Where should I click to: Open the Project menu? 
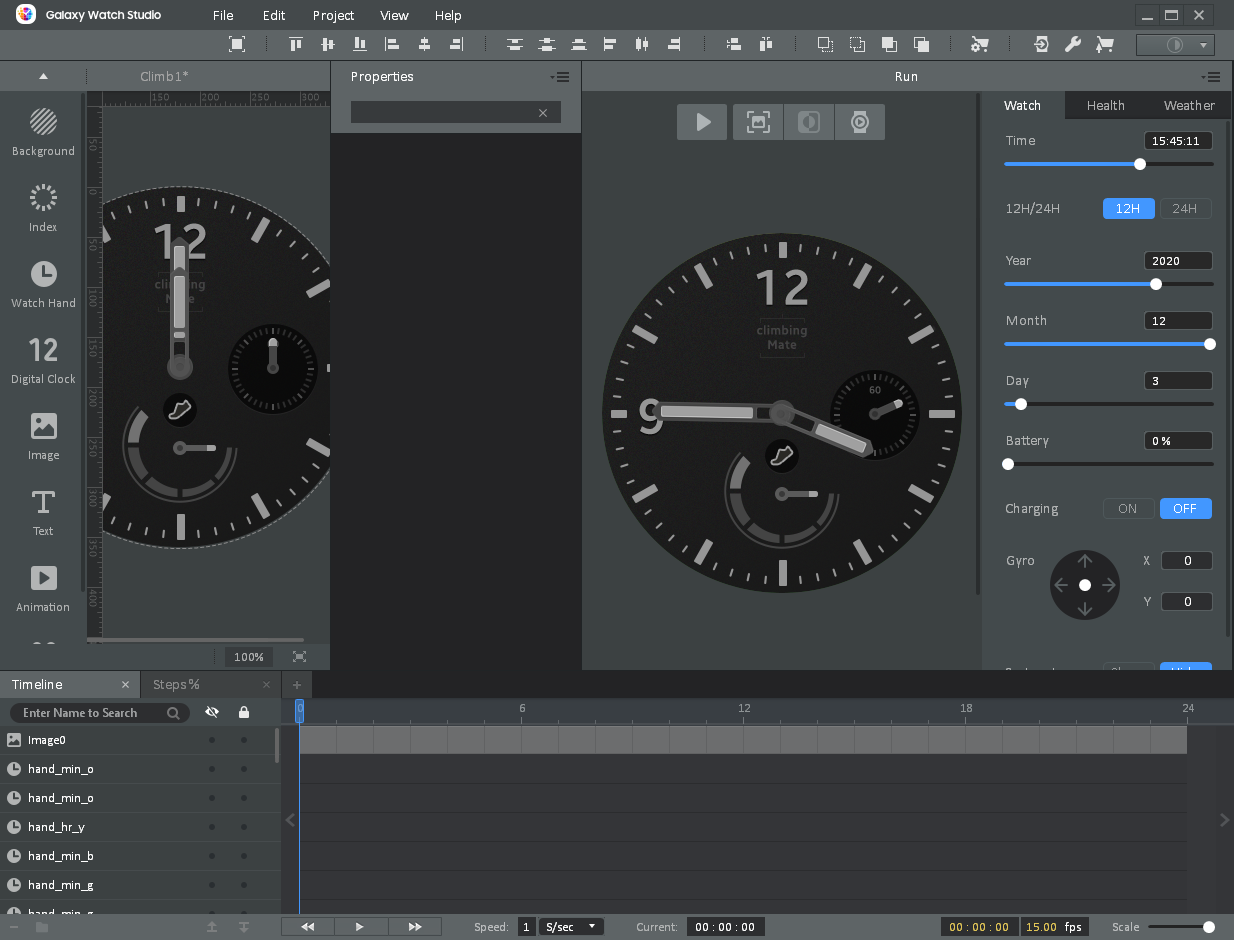(333, 15)
